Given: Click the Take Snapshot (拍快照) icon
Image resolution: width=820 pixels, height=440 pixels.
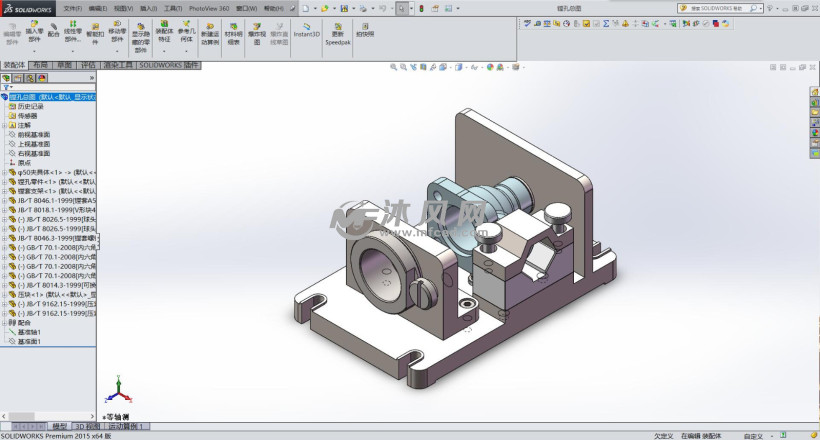Looking at the screenshot, I should (x=365, y=28).
